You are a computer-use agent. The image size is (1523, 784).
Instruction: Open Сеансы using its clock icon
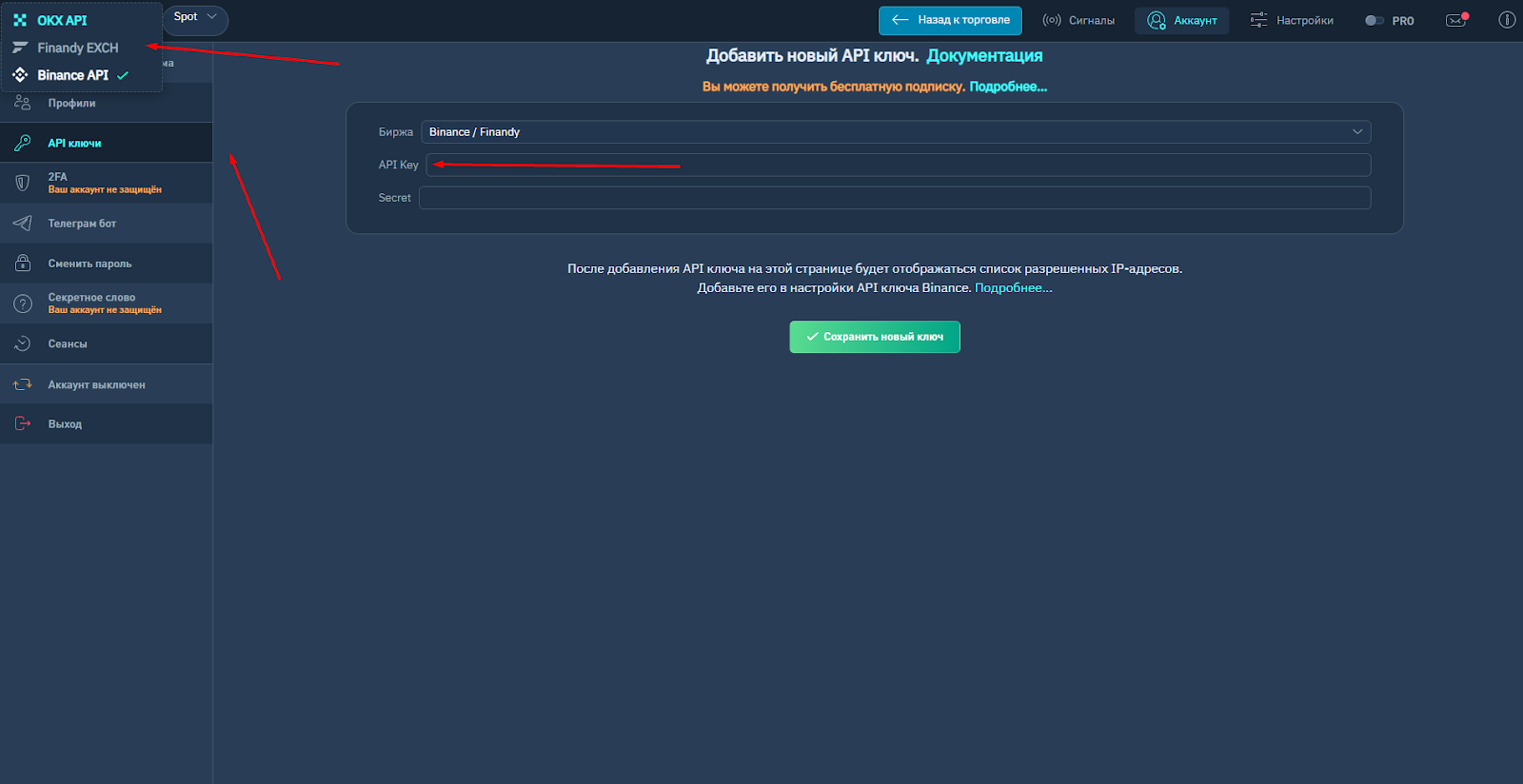coord(23,343)
